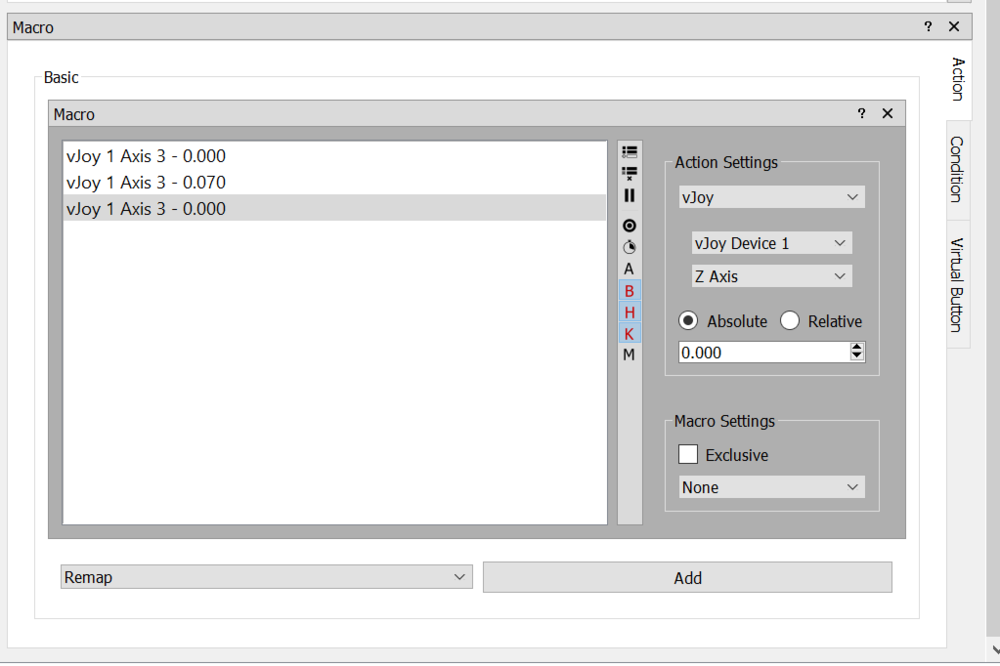The image size is (1000, 666).
Task: Switch to the Virtual Button tab
Action: point(958,285)
